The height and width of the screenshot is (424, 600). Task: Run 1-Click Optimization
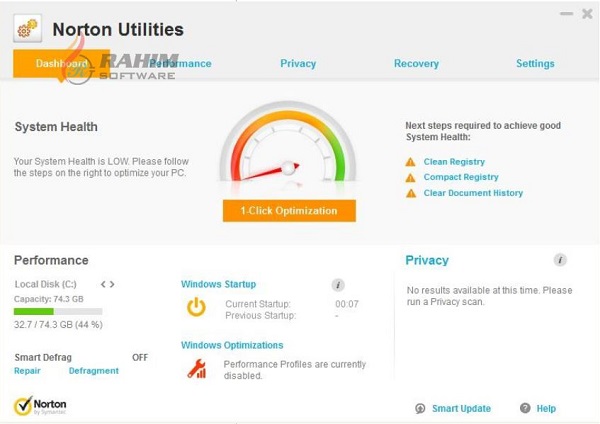[289, 211]
